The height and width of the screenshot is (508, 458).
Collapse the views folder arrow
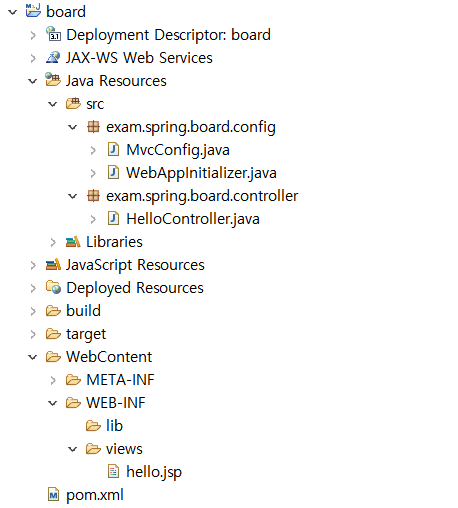pos(73,449)
